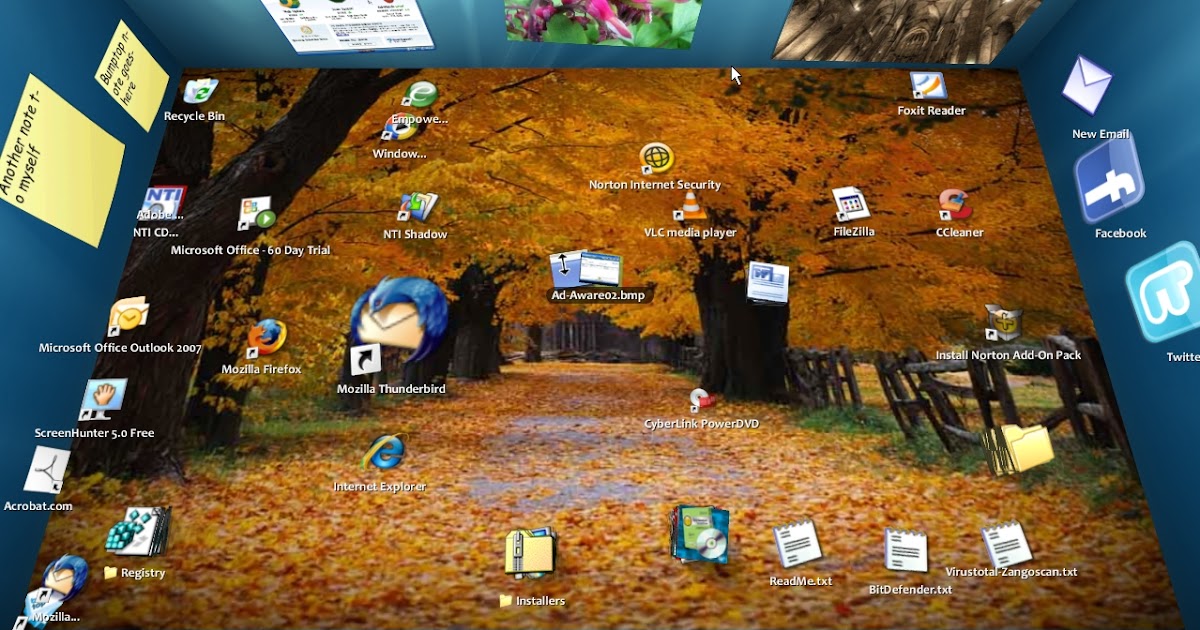The width and height of the screenshot is (1200, 630).
Task: Launch the Mozilla Firefox icon
Action: [266, 339]
